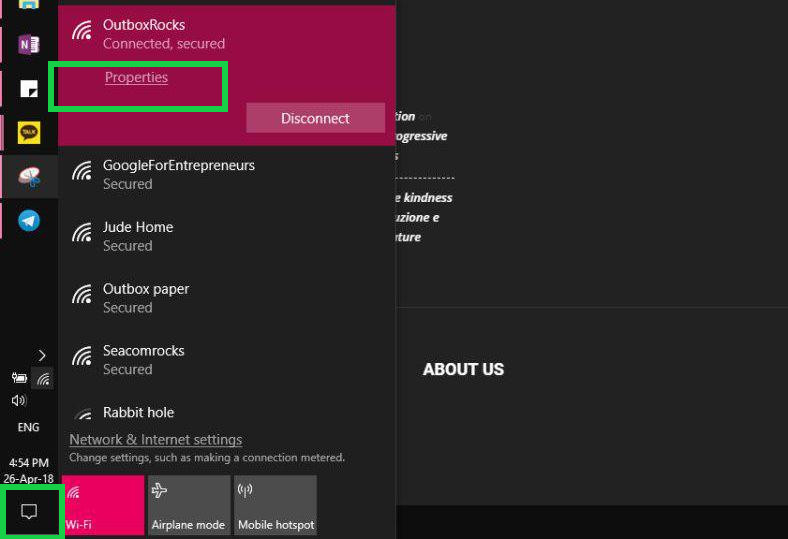Open Properties of the OutboxRocks network
Image resolution: width=788 pixels, height=539 pixels.
136,77
